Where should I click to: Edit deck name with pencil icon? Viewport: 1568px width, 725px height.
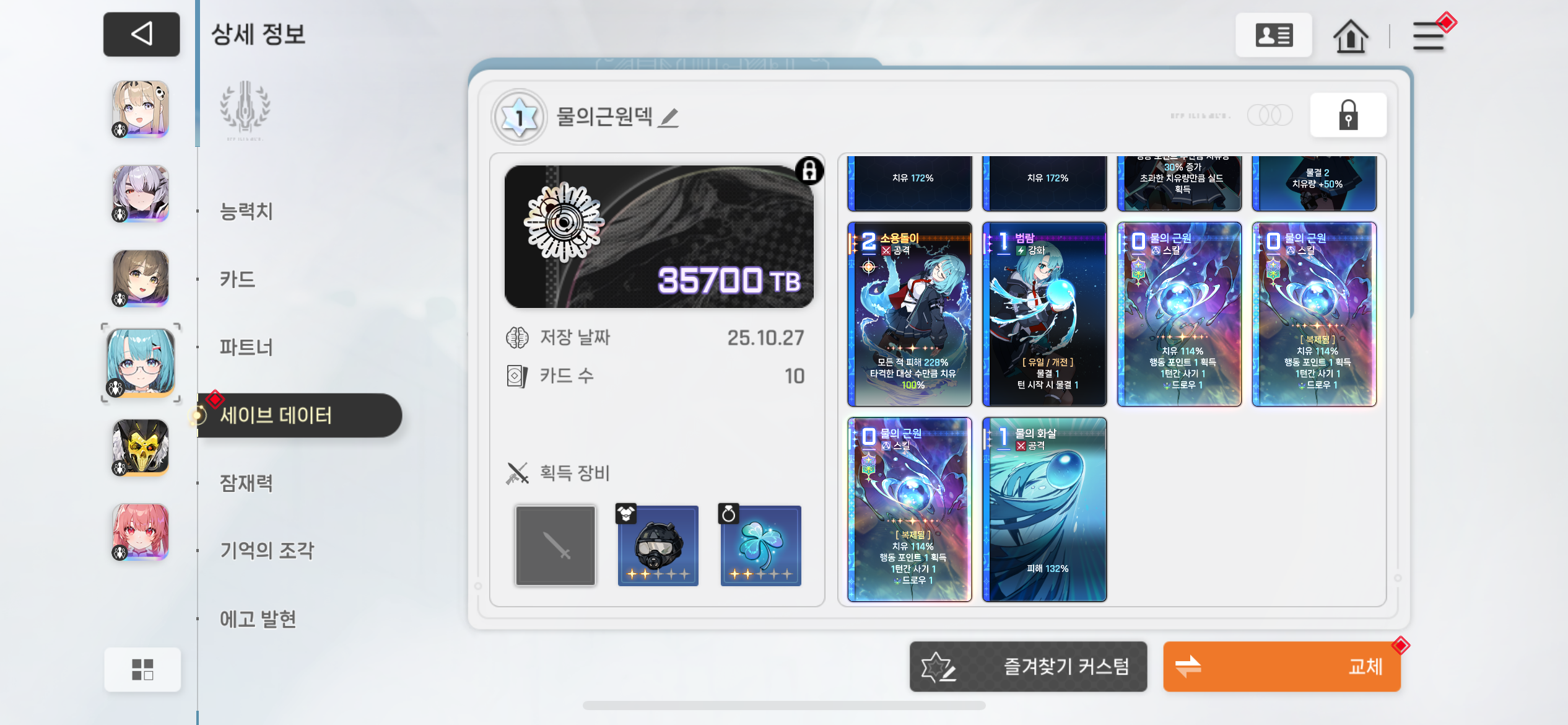(x=669, y=117)
